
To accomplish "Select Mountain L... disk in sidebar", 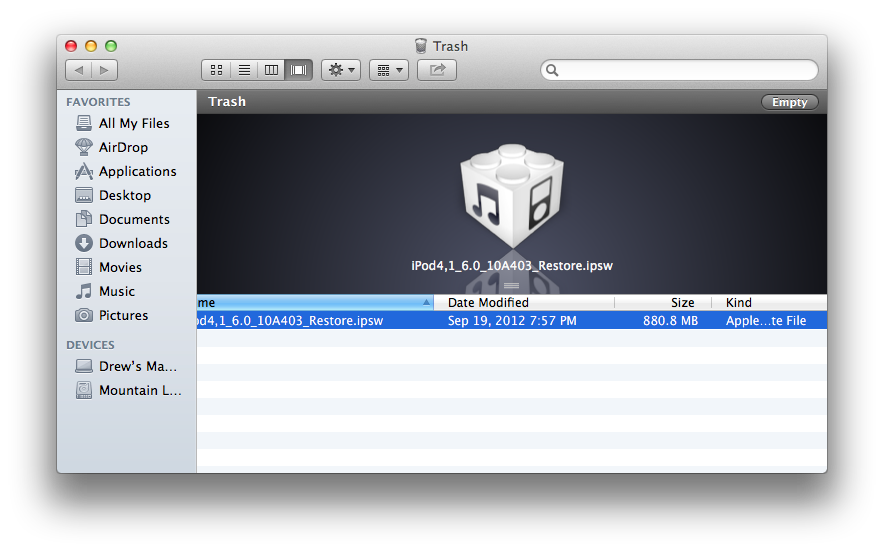I will click(x=129, y=390).
